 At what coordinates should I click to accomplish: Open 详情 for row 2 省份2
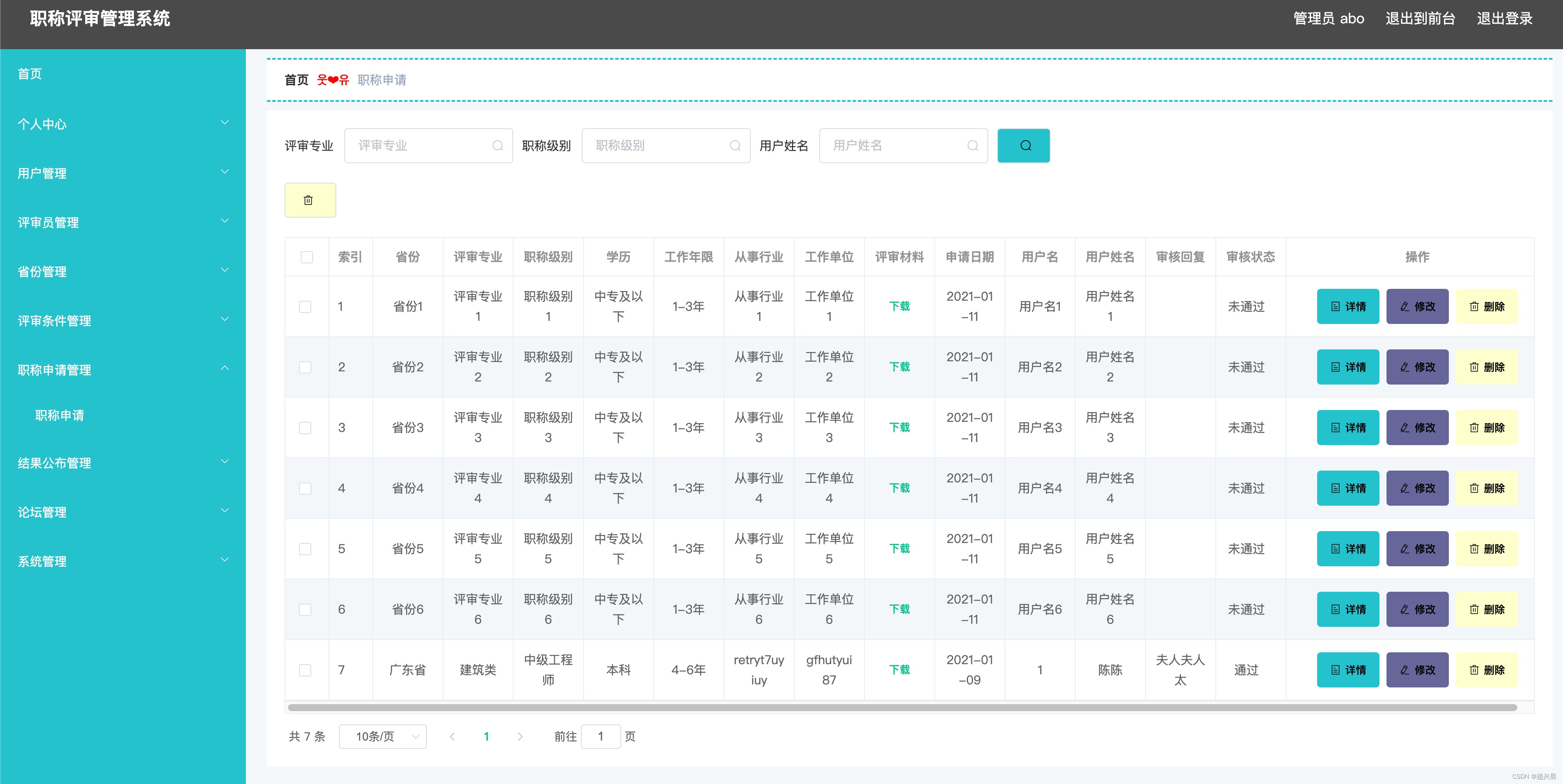(x=1347, y=367)
